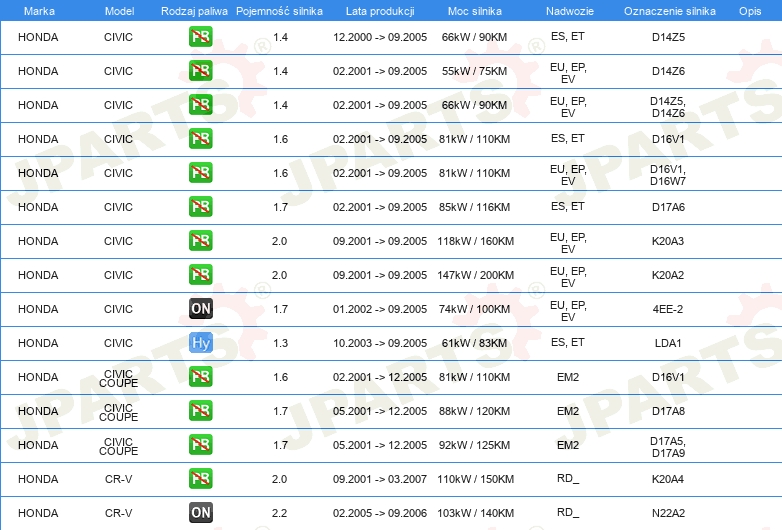
Task: Select engine code D17A8 cell
Action: (668, 411)
